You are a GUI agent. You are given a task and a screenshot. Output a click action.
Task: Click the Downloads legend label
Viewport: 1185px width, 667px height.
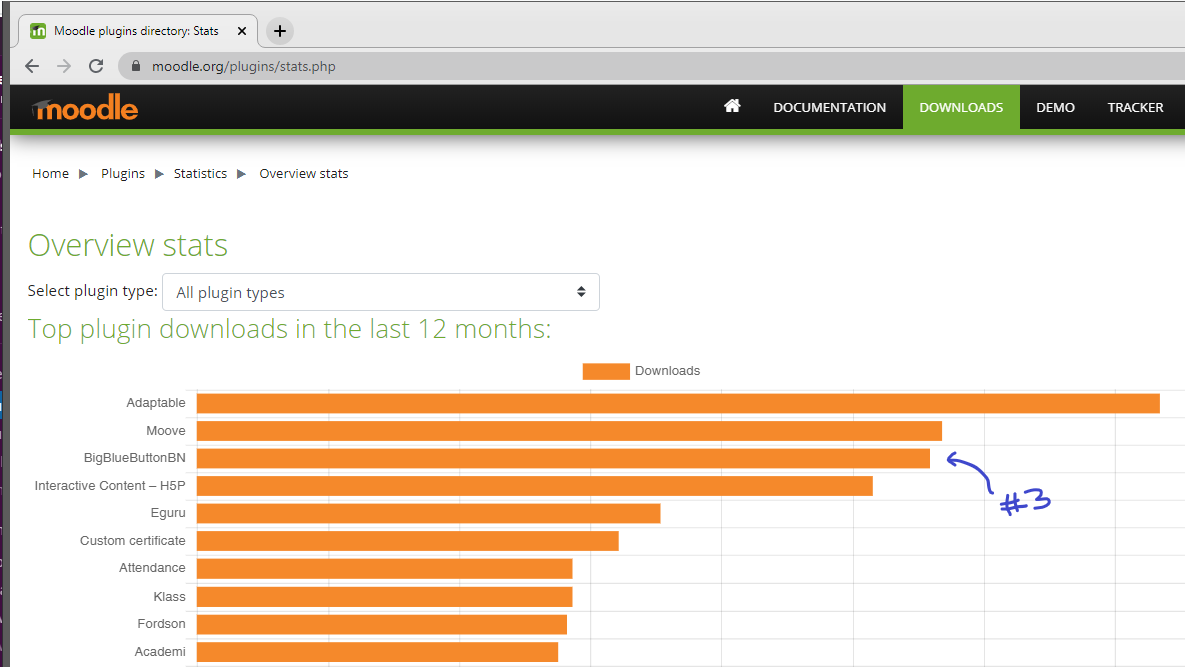(667, 371)
